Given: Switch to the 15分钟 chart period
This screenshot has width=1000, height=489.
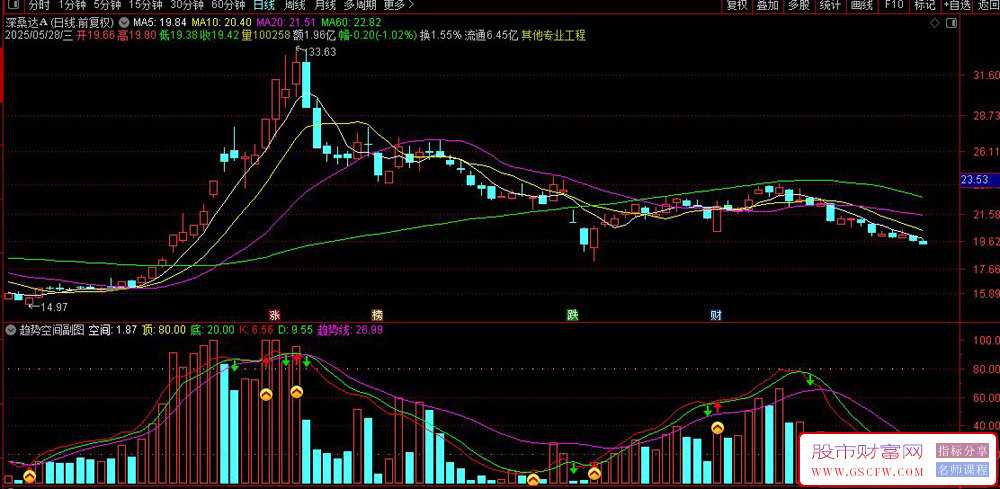Looking at the screenshot, I should point(144,6).
